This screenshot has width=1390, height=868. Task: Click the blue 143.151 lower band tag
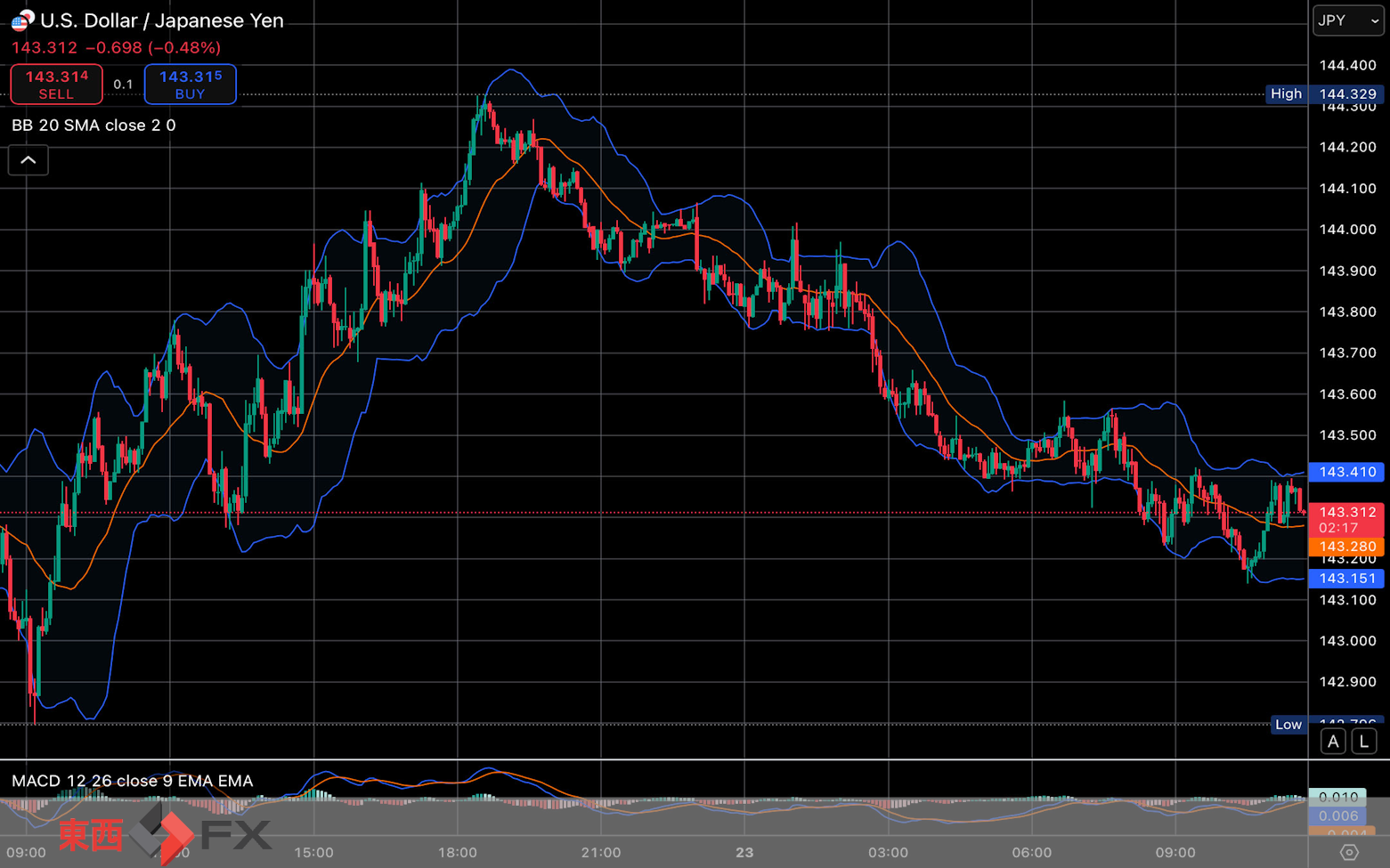pos(1346,579)
